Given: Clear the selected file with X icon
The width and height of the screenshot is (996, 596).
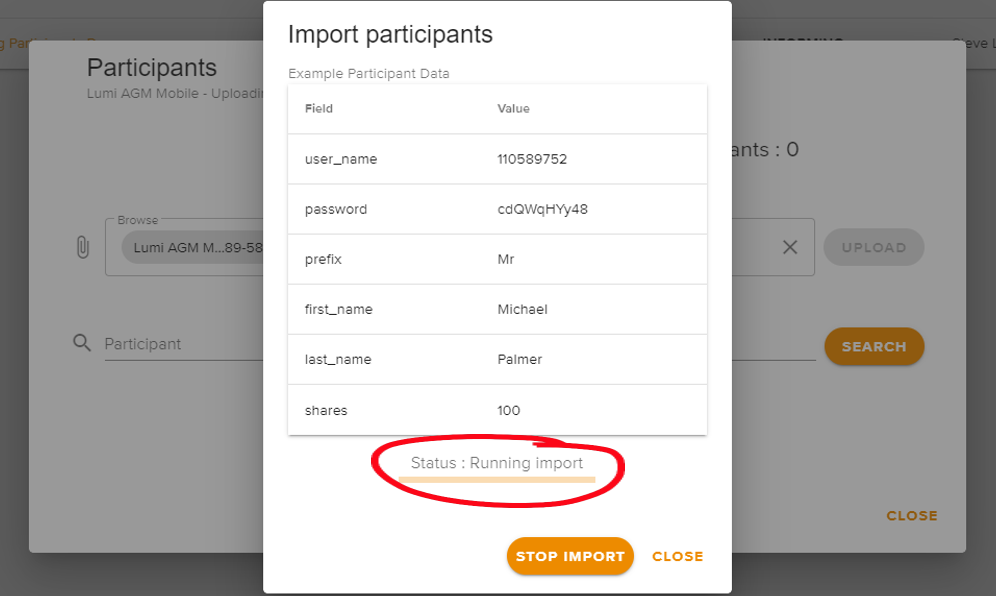Looking at the screenshot, I should tap(790, 247).
